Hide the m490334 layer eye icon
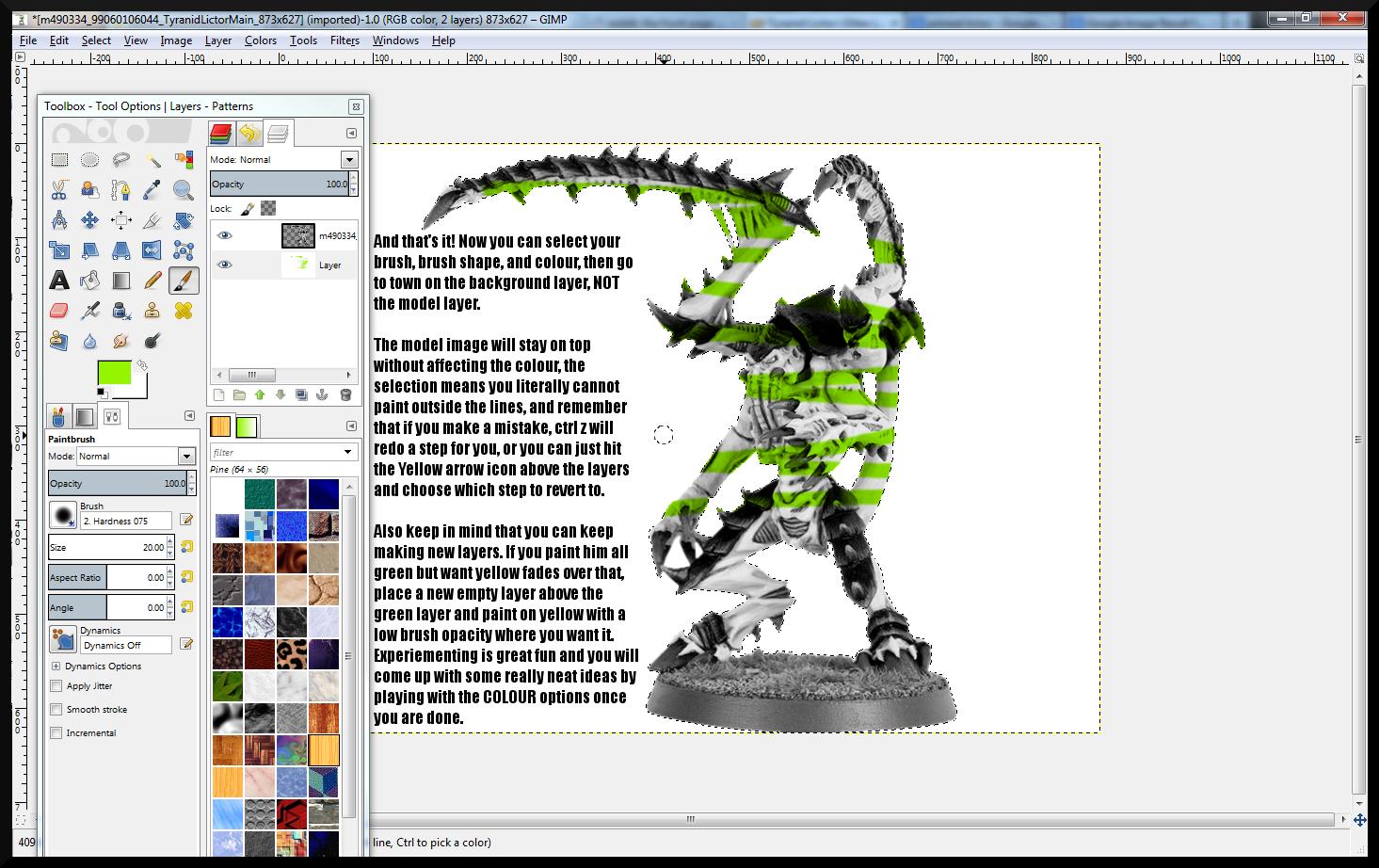The height and width of the screenshot is (868, 1379). click(x=224, y=235)
